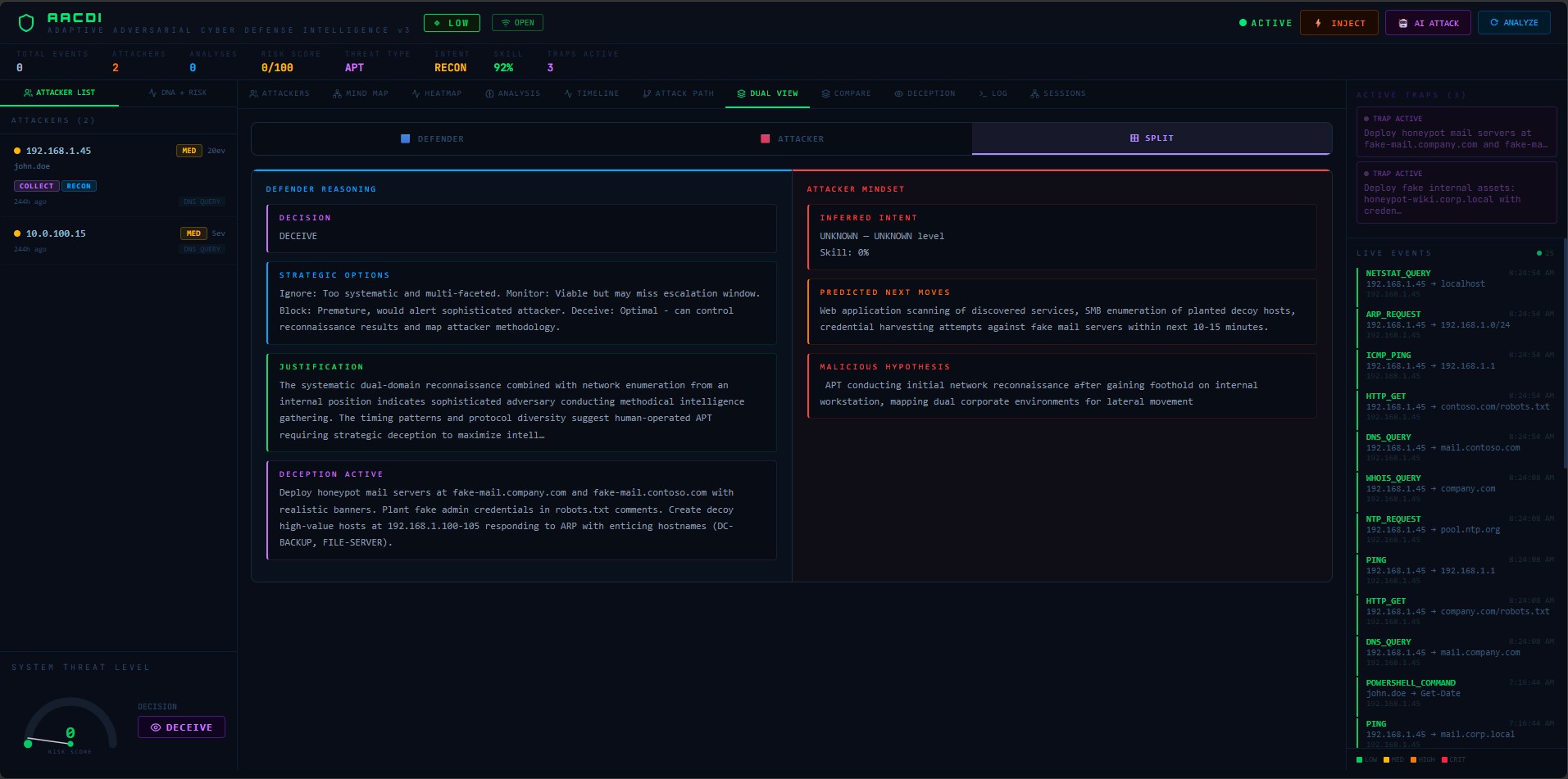Viewport: 1568px width, 779px height.
Task: Run the ANALYZE action
Action: point(1514,23)
